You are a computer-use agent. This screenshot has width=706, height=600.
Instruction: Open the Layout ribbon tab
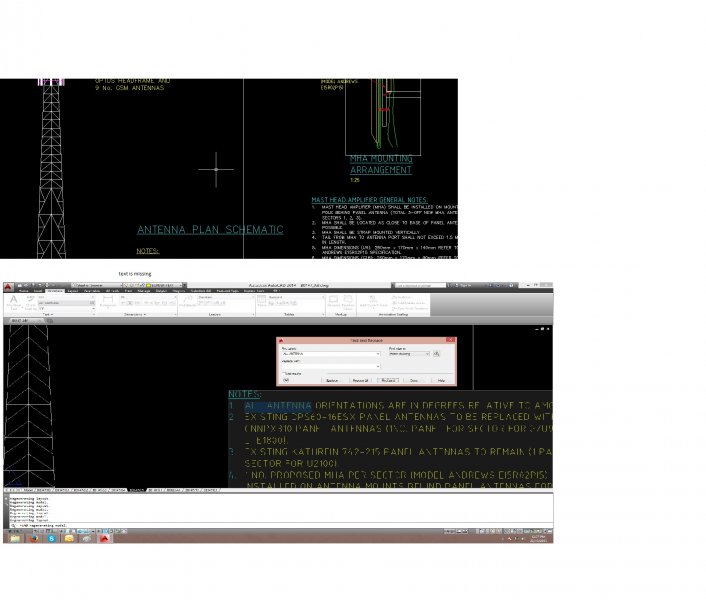(x=72, y=291)
